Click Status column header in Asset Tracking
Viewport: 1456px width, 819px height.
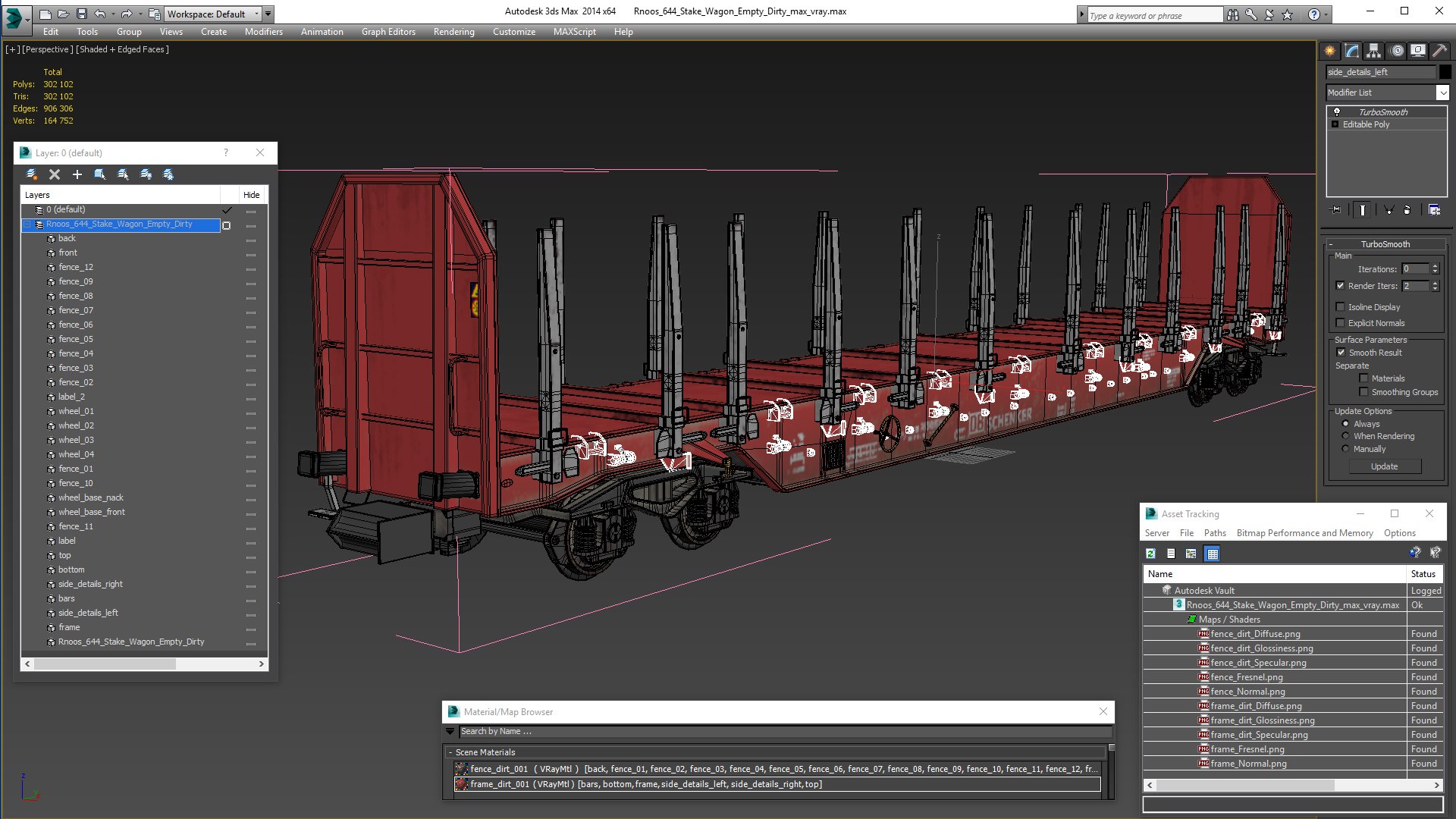1423,574
